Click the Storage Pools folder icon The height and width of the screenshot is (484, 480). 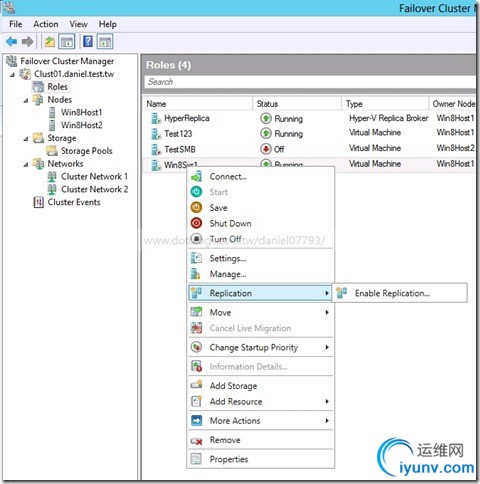(x=52, y=151)
